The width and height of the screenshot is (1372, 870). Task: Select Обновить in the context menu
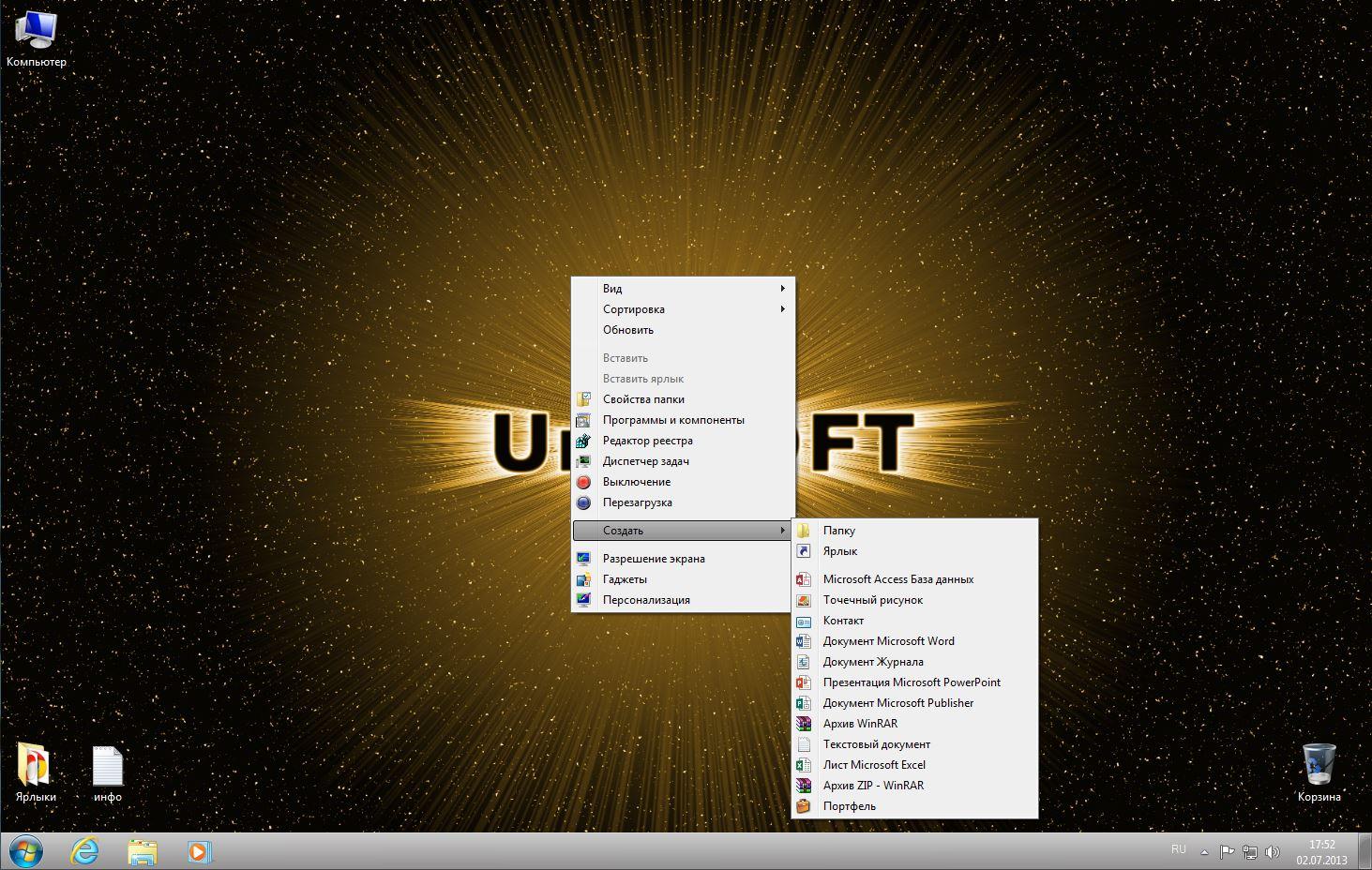click(x=628, y=330)
